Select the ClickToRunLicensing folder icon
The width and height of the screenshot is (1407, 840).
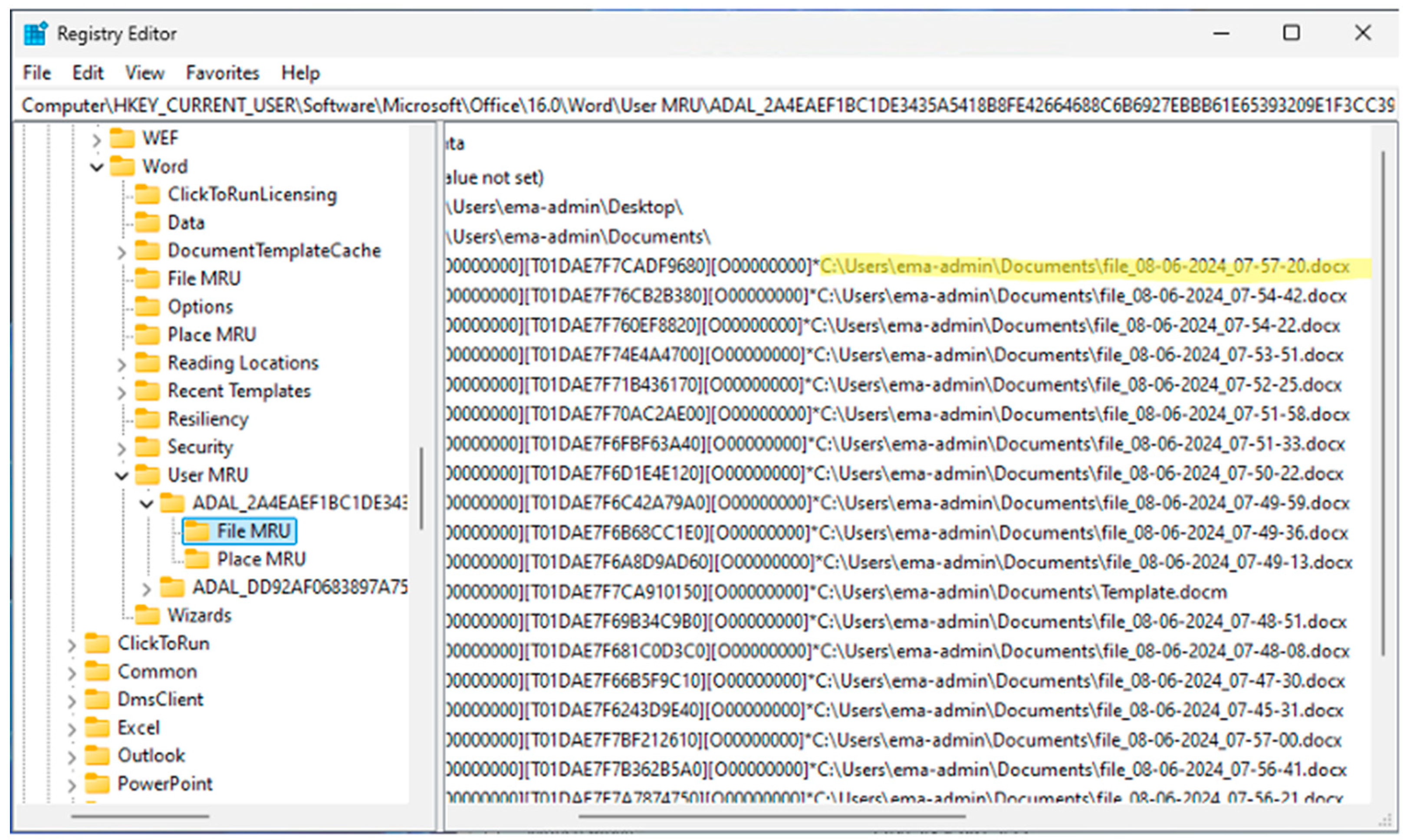147,195
